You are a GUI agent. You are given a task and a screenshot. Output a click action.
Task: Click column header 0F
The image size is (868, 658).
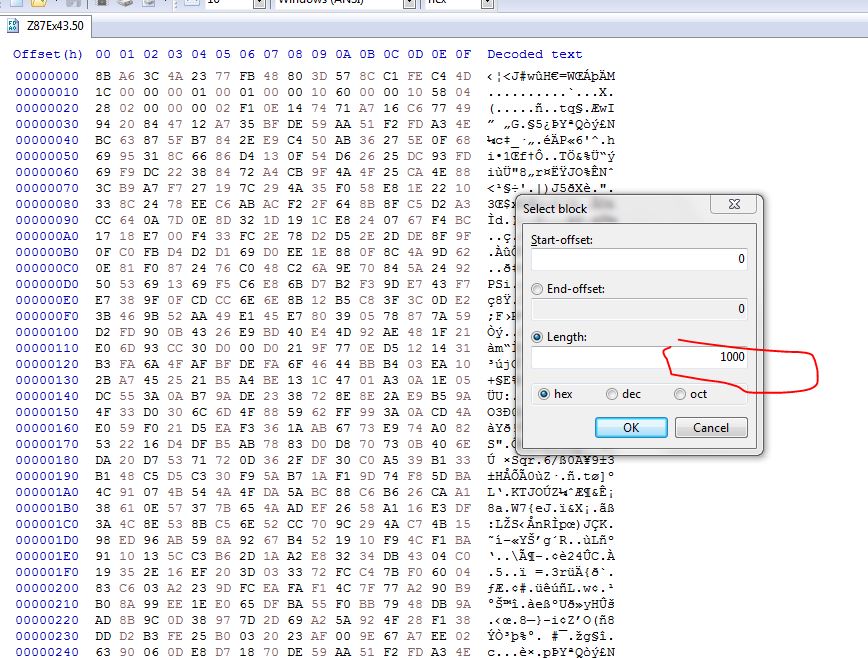(463, 54)
